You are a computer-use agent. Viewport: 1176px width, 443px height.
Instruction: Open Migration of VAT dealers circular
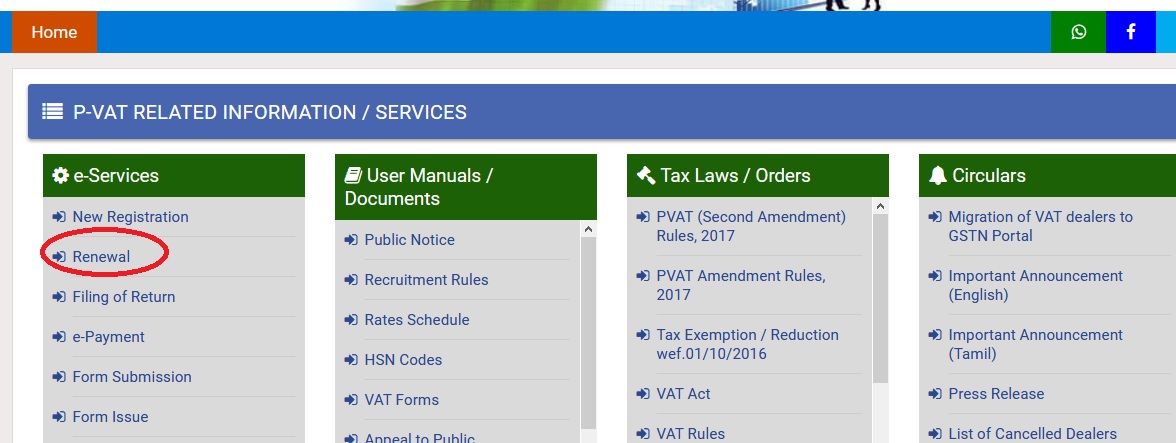(1040, 226)
